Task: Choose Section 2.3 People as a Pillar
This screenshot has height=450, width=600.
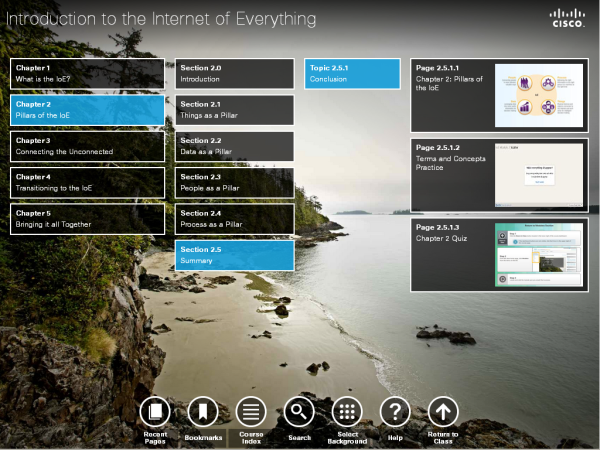Action: pyautogui.click(x=234, y=182)
